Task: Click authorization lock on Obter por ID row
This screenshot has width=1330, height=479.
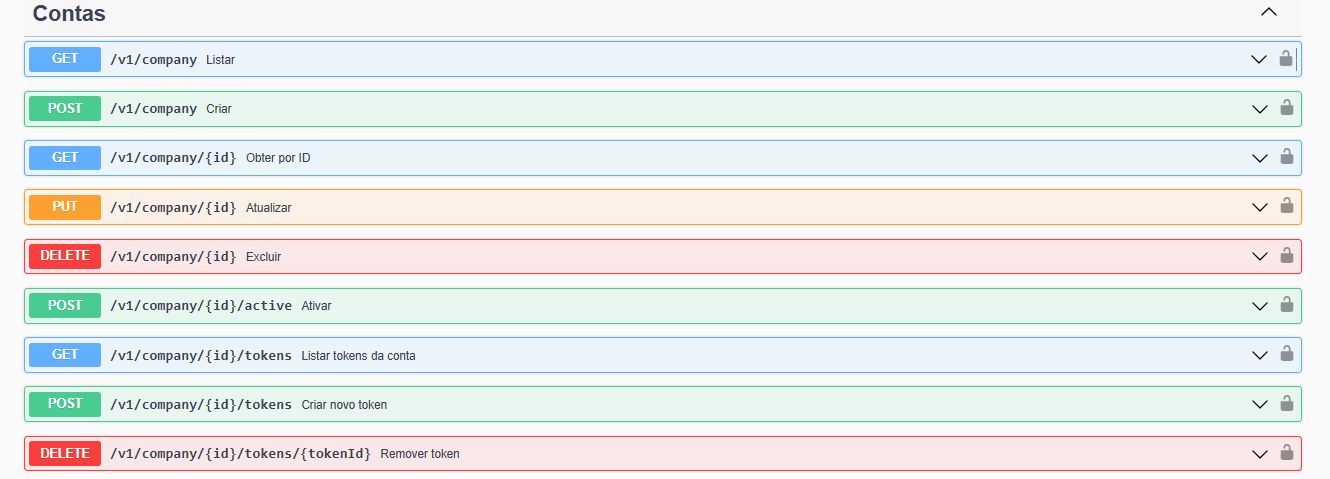Action: click(x=1286, y=157)
